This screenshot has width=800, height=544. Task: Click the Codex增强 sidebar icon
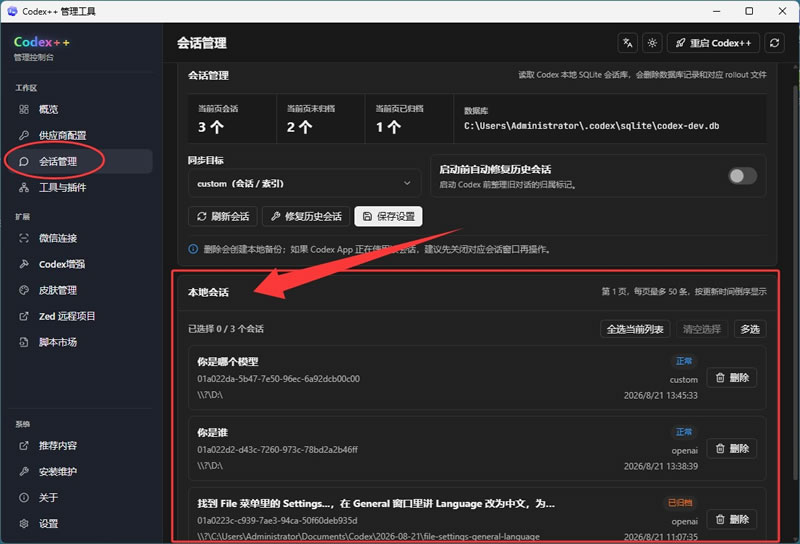[23, 264]
